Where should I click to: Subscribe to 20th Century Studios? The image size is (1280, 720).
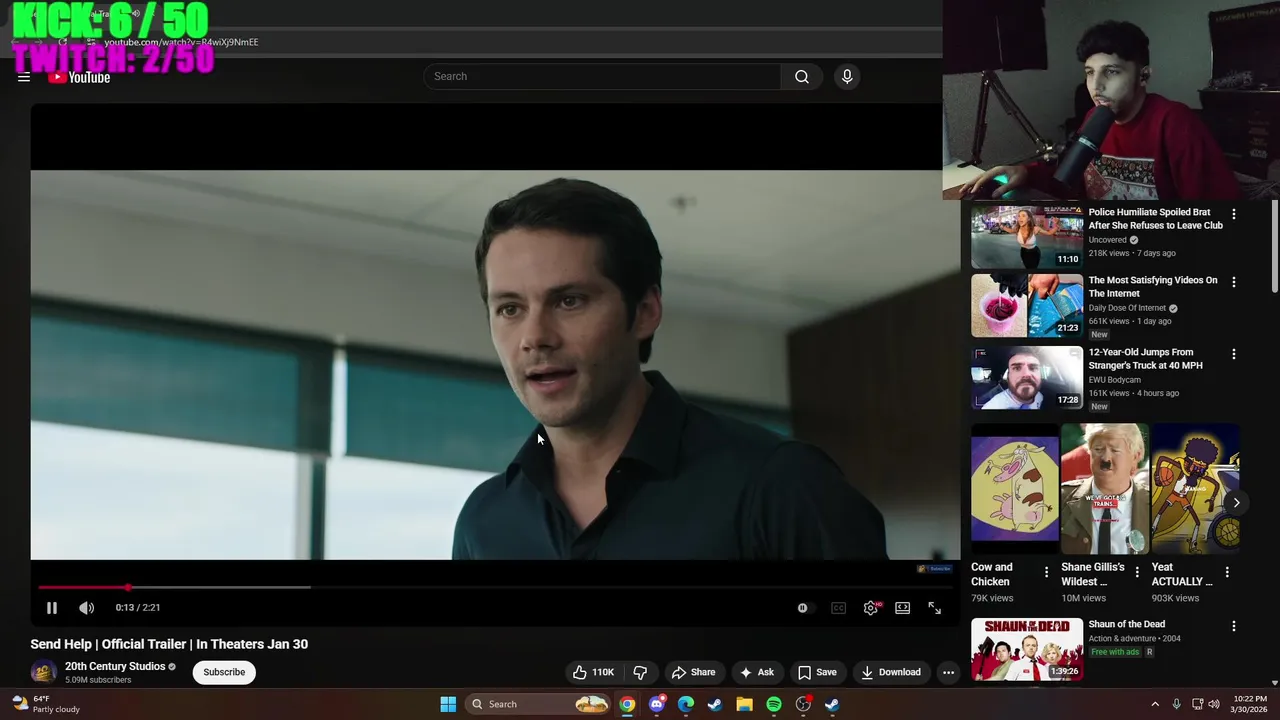(x=224, y=672)
